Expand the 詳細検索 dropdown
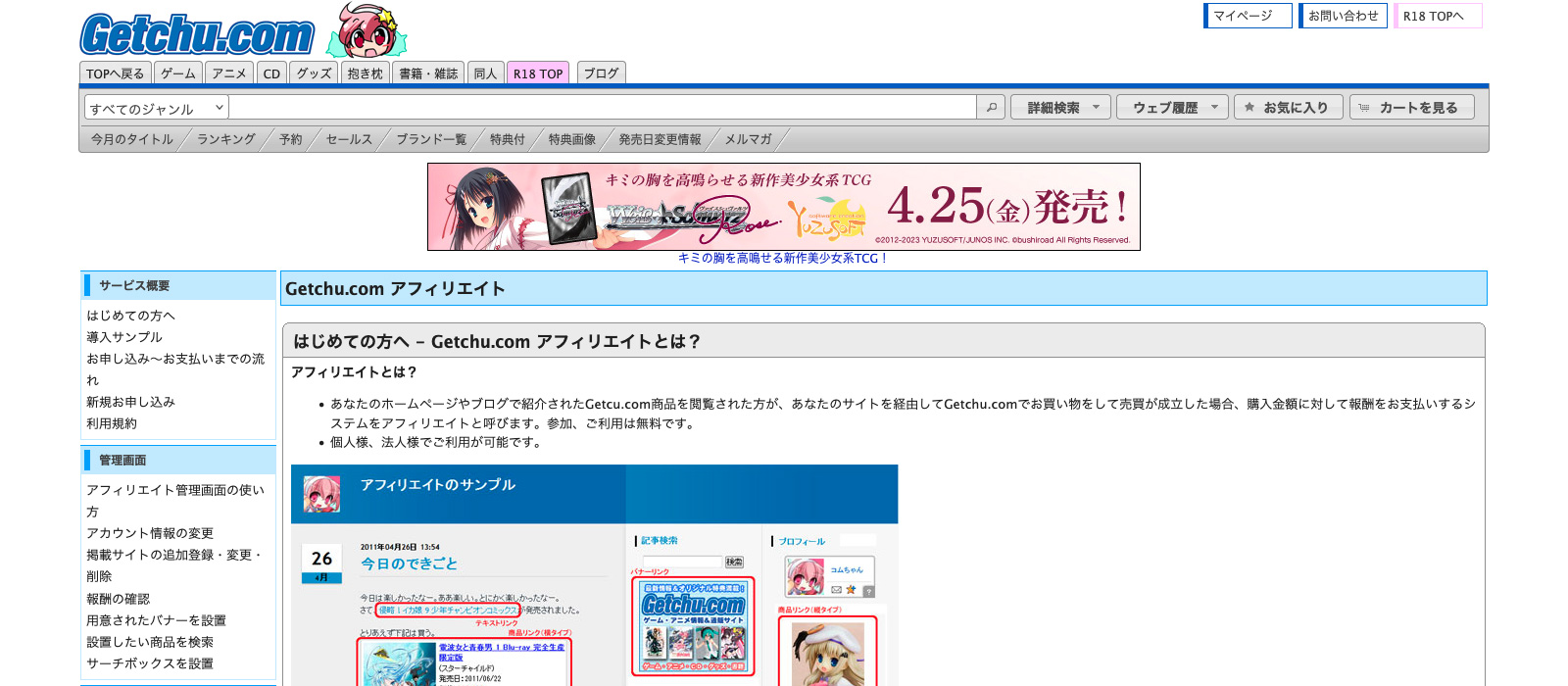Screen dimensions: 1568x686 coord(1060,108)
